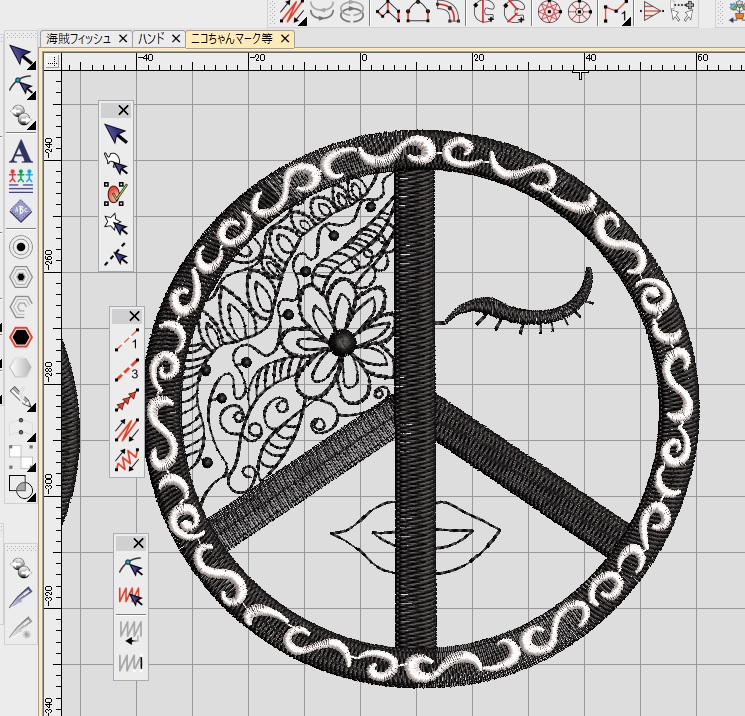Viewport: 745px width, 716px height.
Task: Open the colorful people team names tool
Action: (x=20, y=181)
